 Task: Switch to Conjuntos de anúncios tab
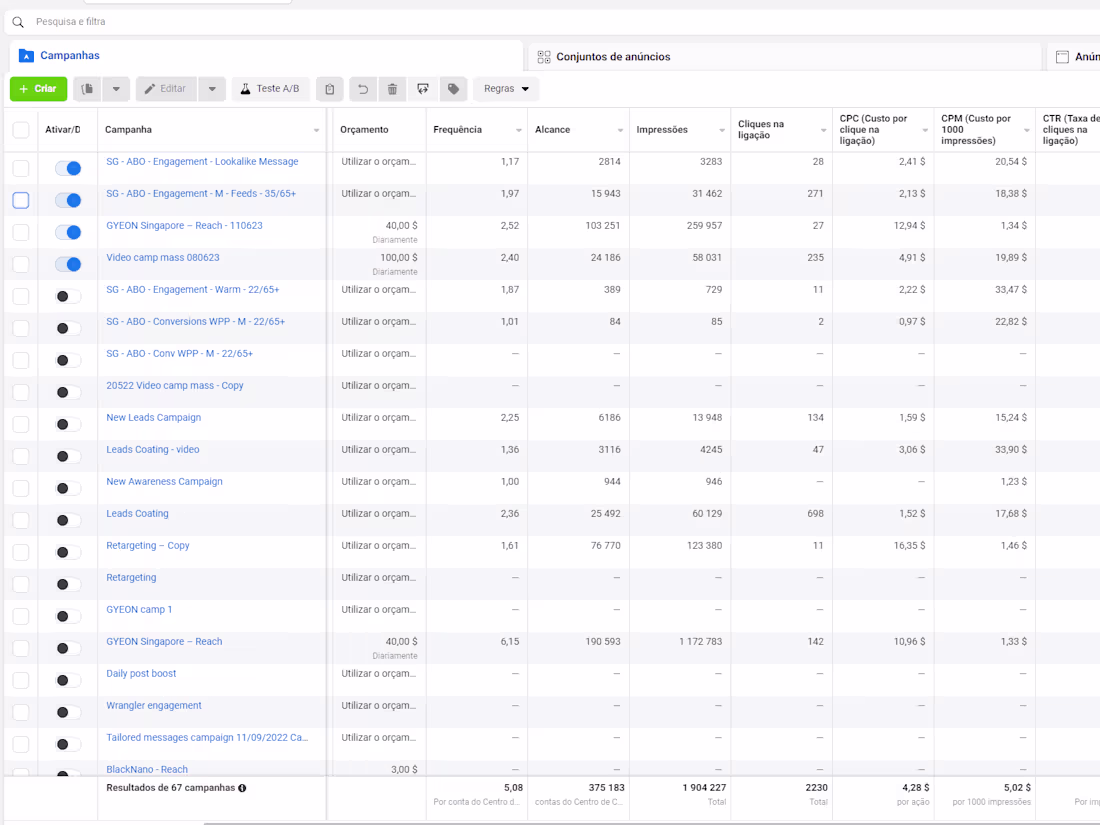pos(612,57)
